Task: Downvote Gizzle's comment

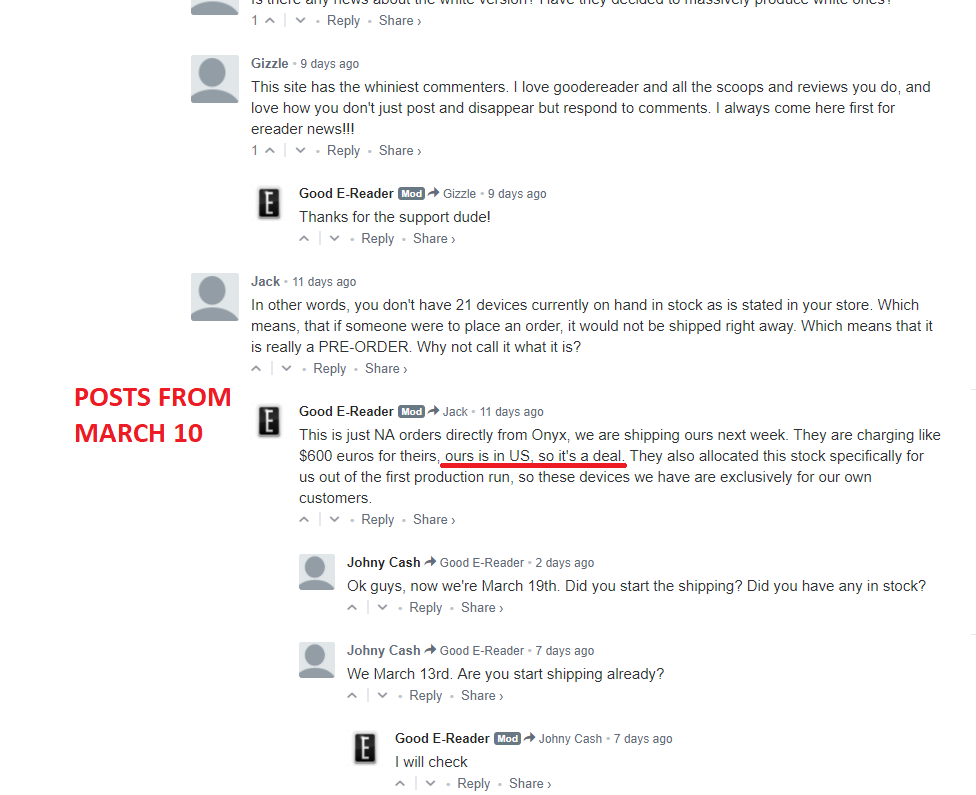Action: 301,151
